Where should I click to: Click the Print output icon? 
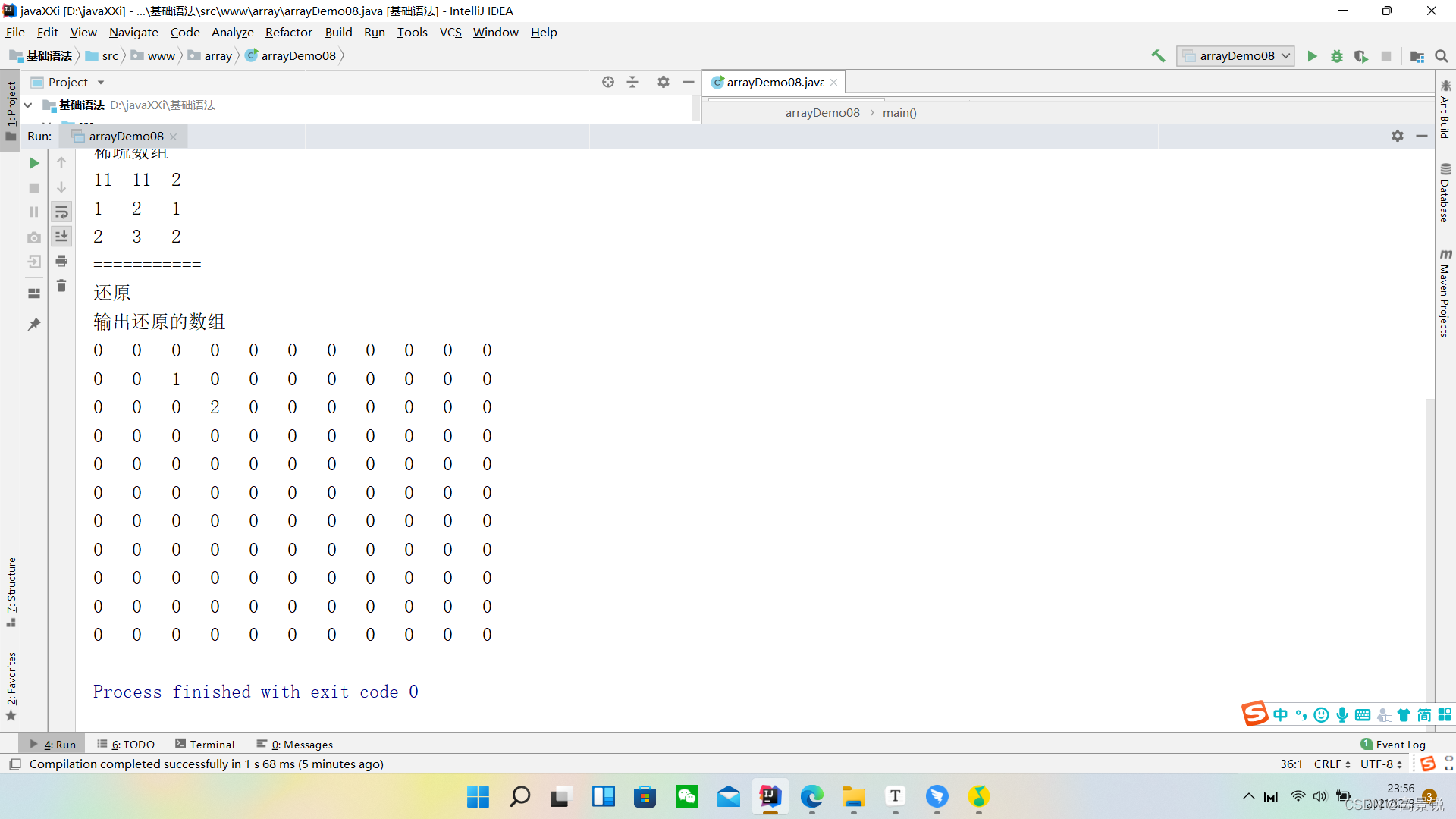tap(61, 261)
